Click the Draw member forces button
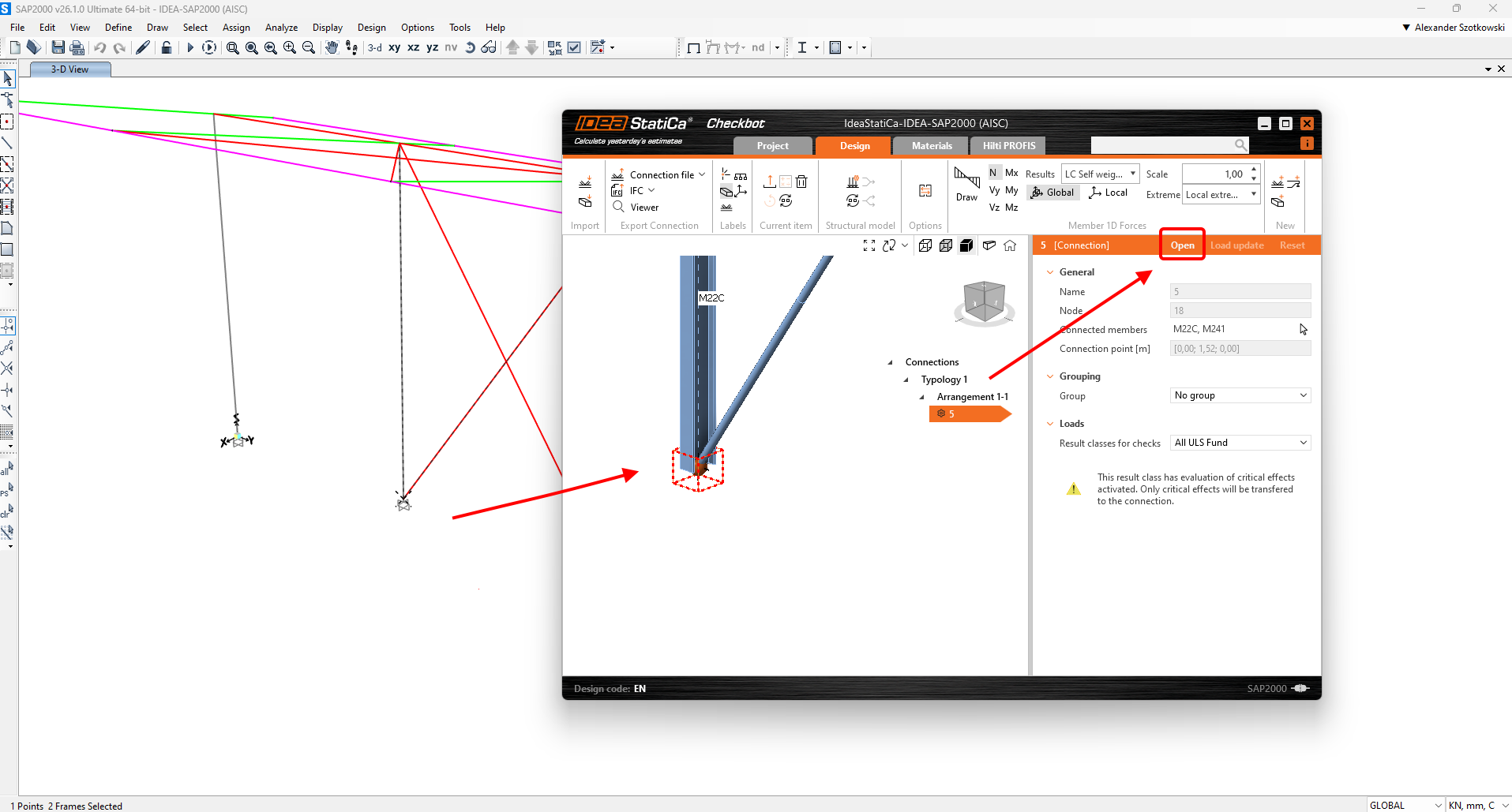 point(967,185)
